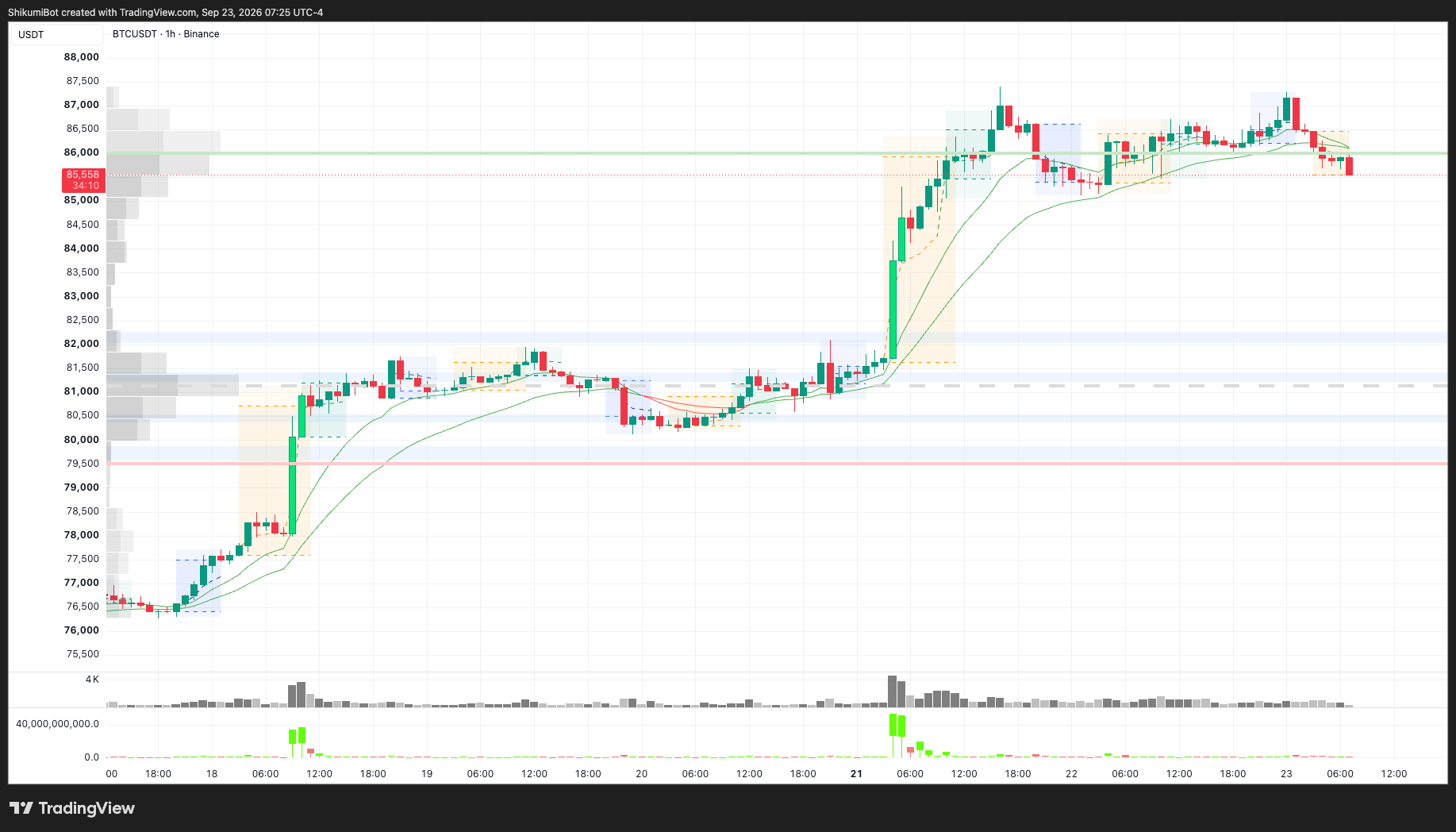The image size is (1456, 832).
Task: Click the 82,000 price axis label
Action: coord(82,344)
